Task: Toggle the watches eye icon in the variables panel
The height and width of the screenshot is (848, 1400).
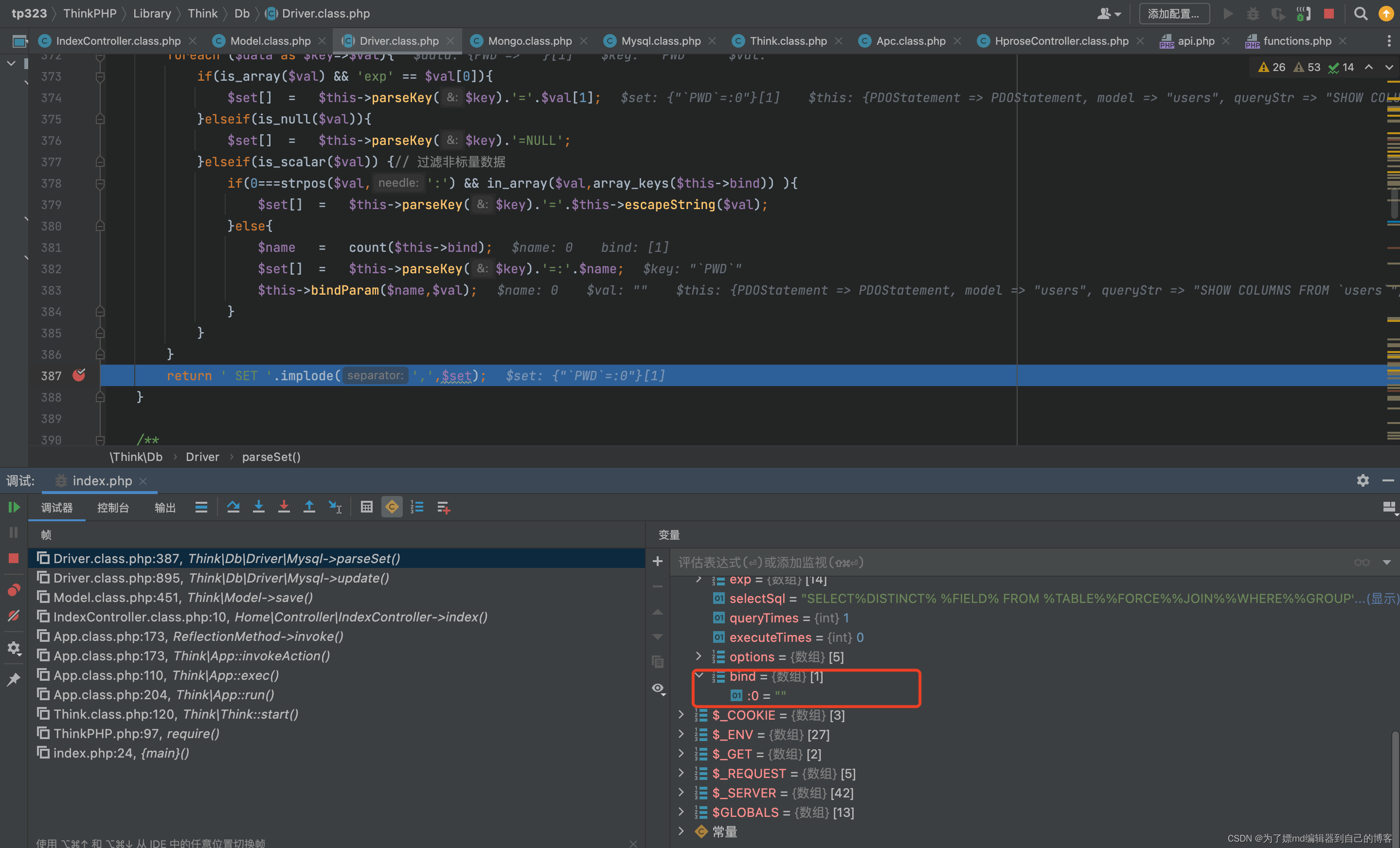Action: (x=658, y=689)
